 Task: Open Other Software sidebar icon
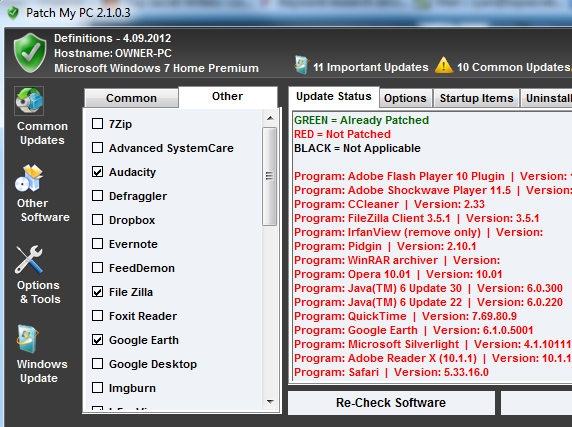29,178
